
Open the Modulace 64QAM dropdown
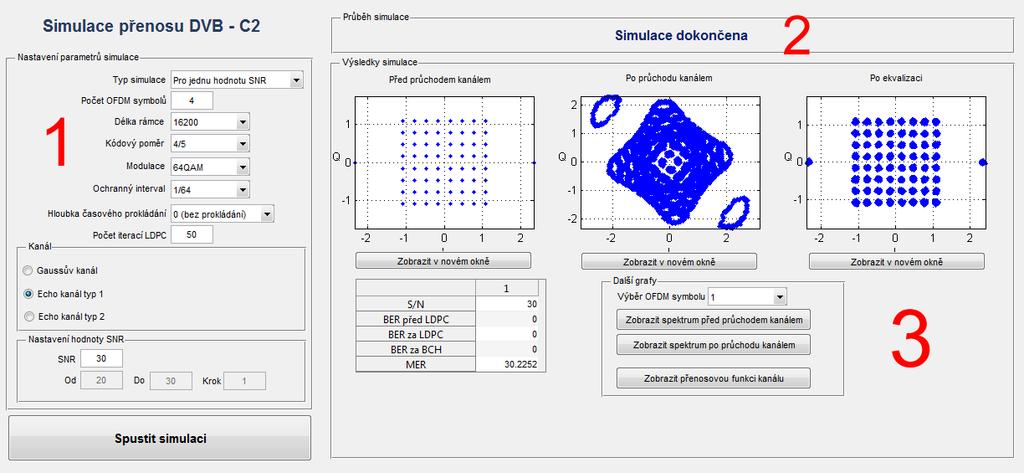tap(210, 167)
